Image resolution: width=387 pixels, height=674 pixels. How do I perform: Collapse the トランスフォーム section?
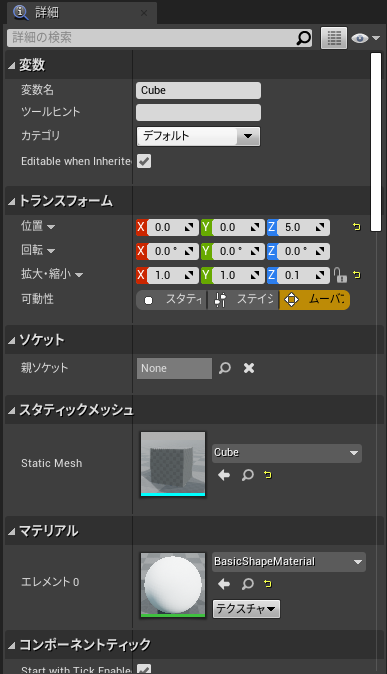pyautogui.click(x=12, y=201)
